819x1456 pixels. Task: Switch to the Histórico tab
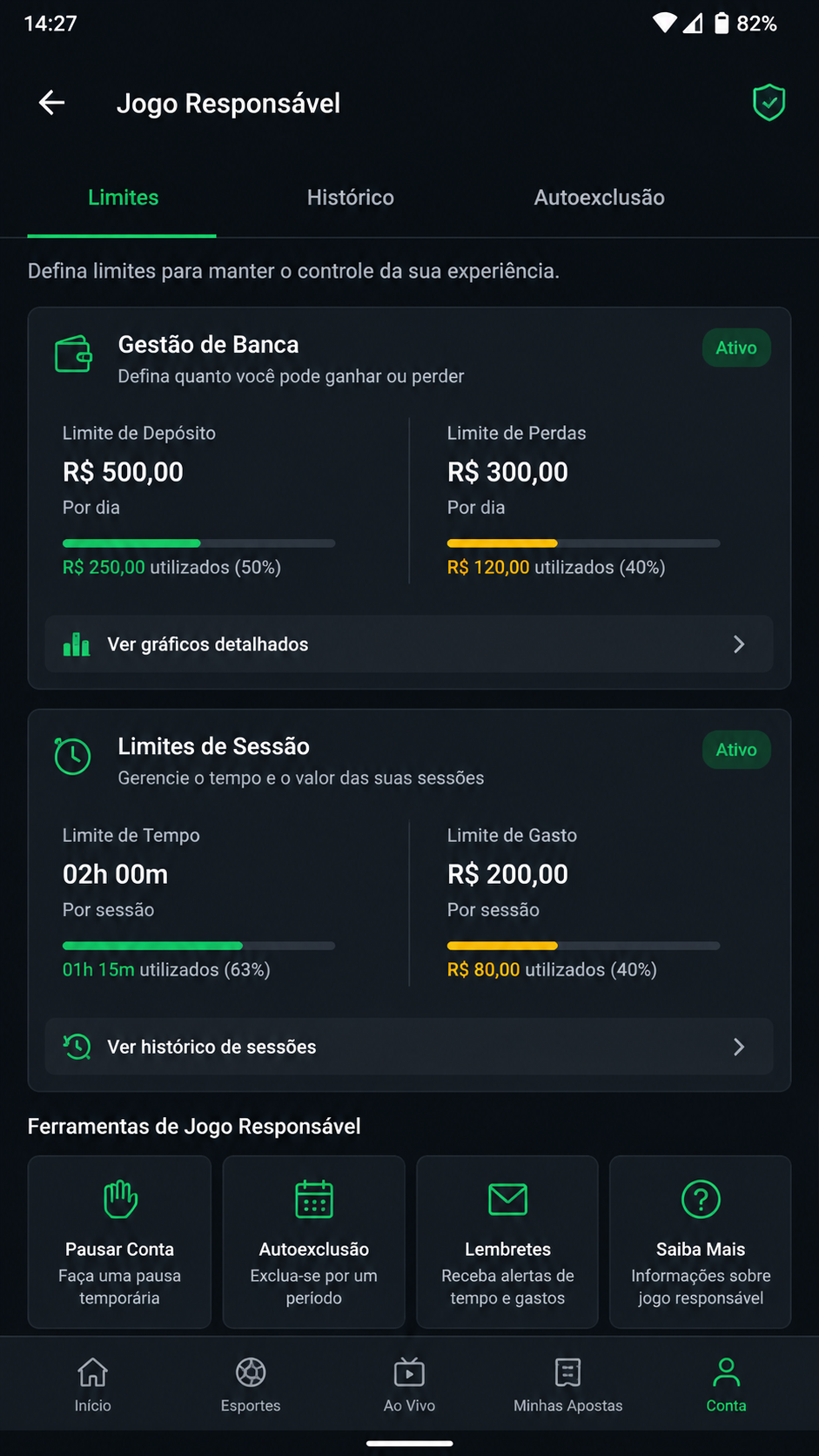click(x=351, y=198)
